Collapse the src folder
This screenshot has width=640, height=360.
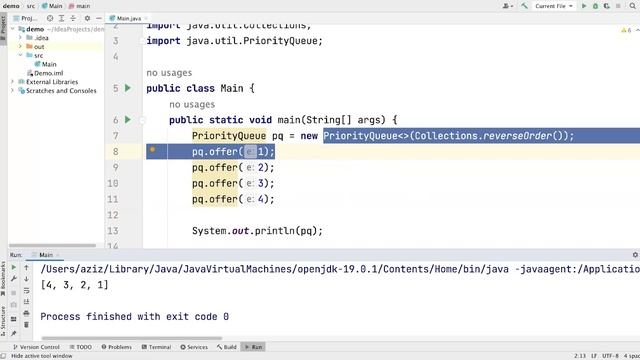click(20, 55)
